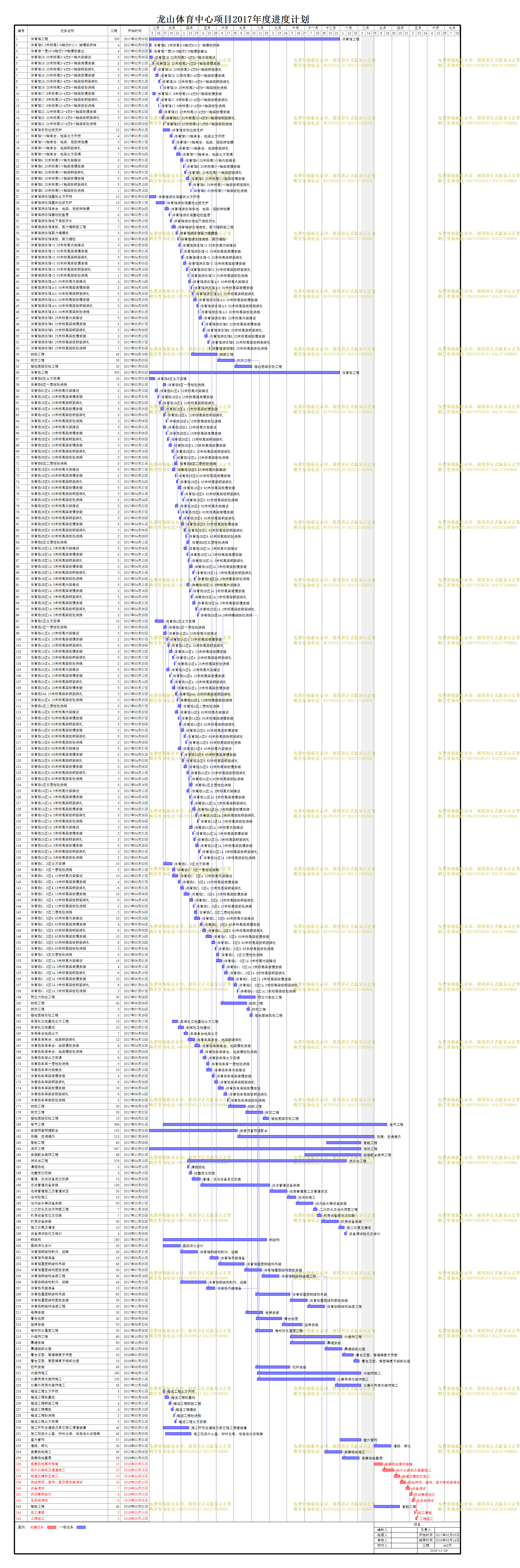Click the chart title 龙山体育中心项目2017年度进度计划
The image size is (520, 1568).
click(233, 19)
